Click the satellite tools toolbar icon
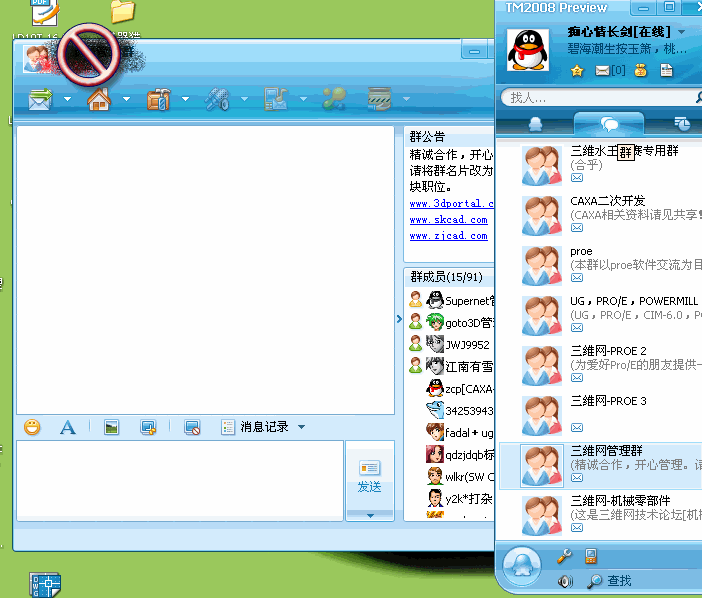Viewport: 702px width, 598px height. (217, 99)
